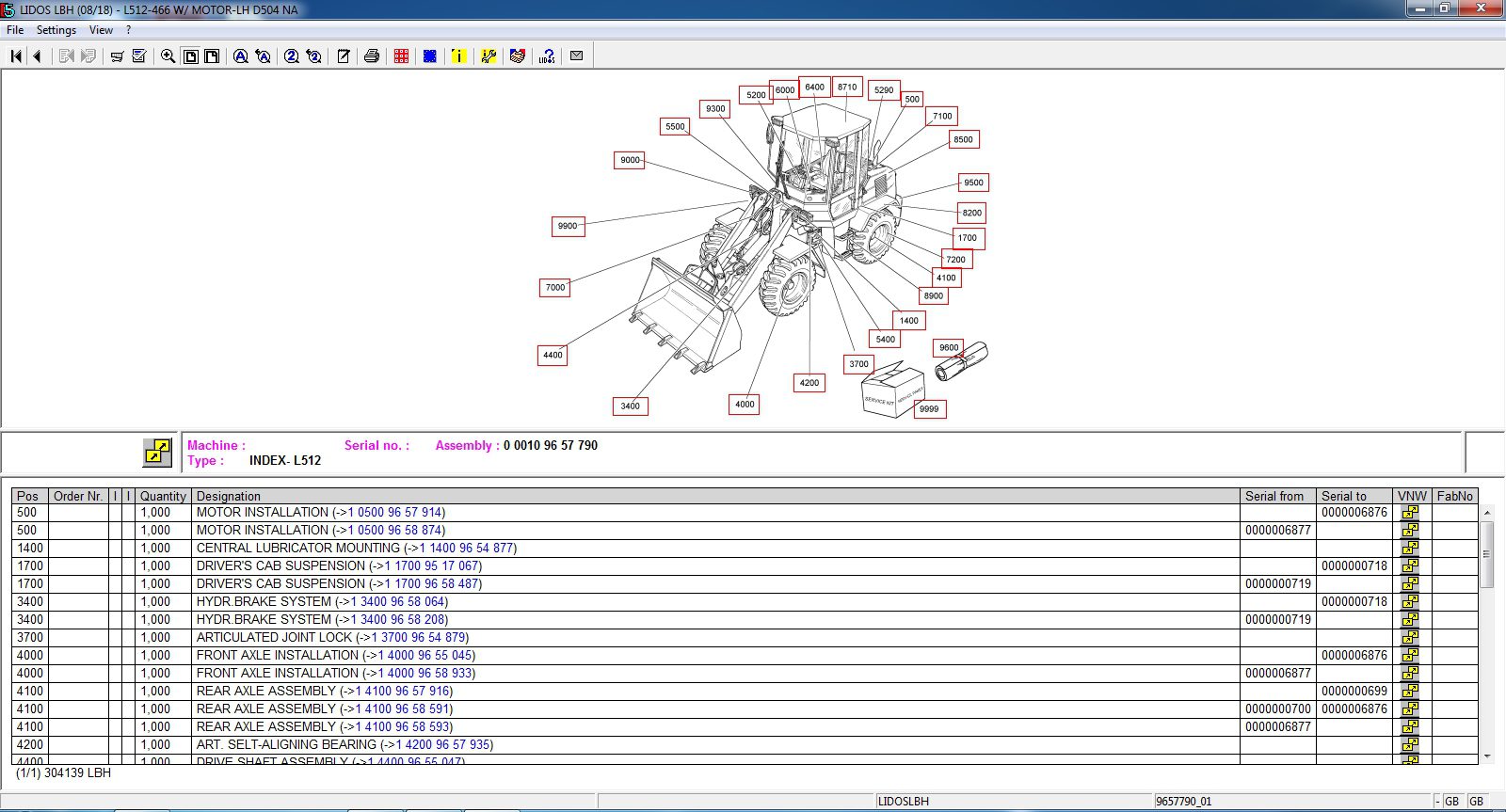Click the Pos column header
This screenshot has height=812, width=1506.
click(x=30, y=496)
